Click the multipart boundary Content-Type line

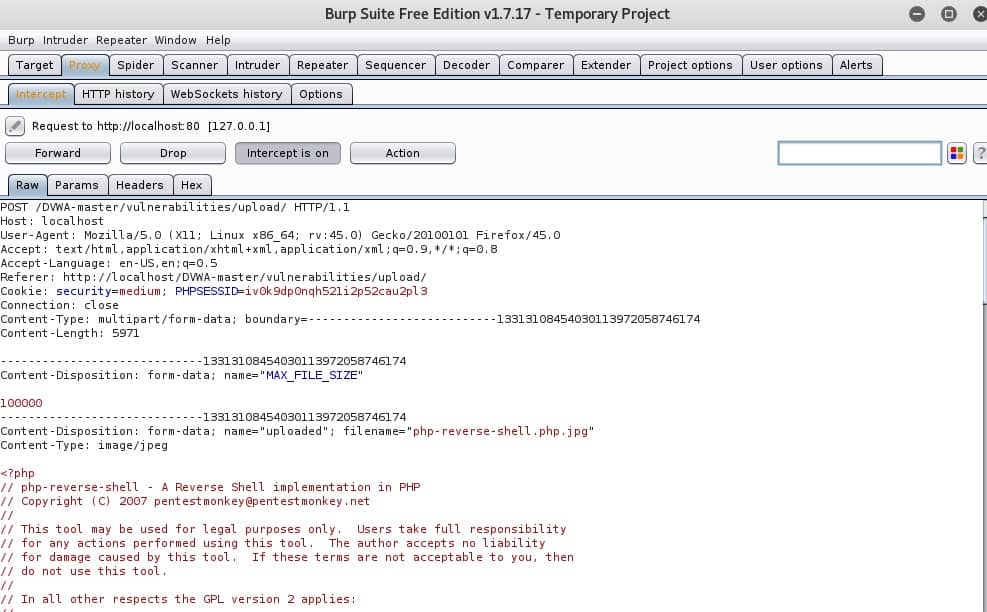point(350,319)
